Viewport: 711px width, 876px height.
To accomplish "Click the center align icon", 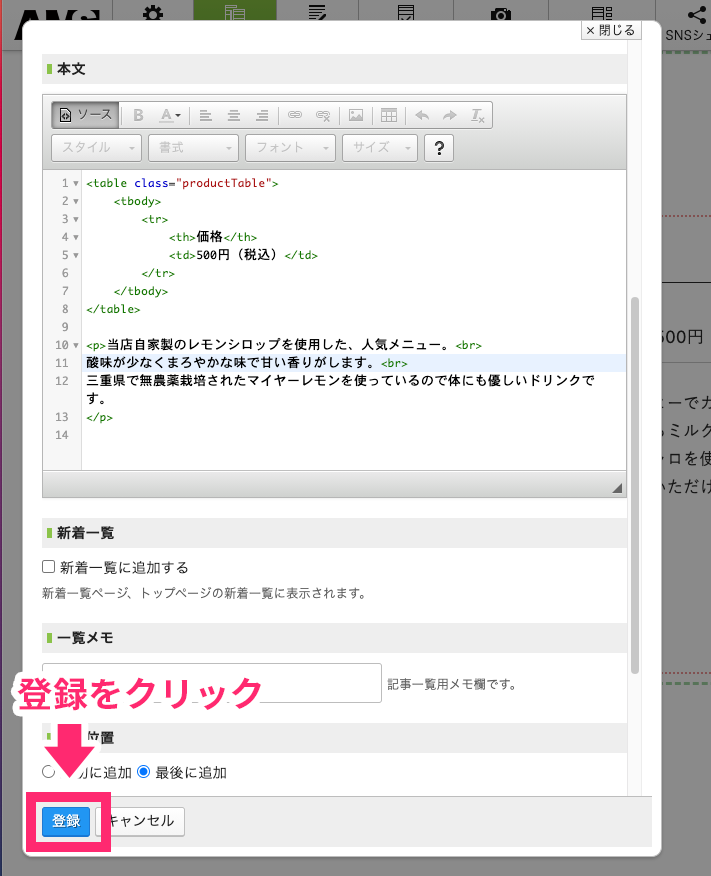I will click(234, 115).
